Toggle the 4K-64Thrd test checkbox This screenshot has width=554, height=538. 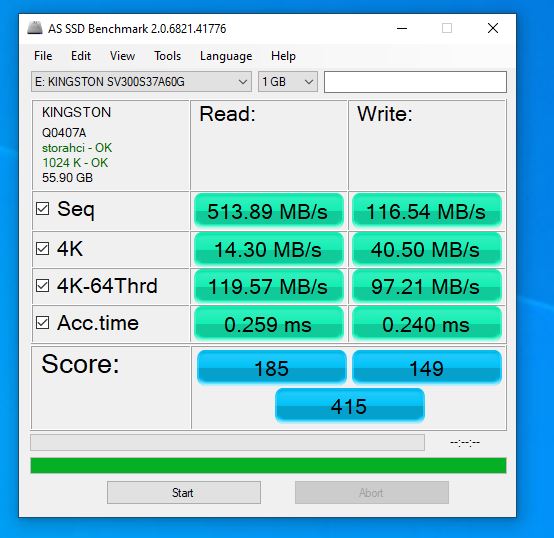(x=42, y=285)
